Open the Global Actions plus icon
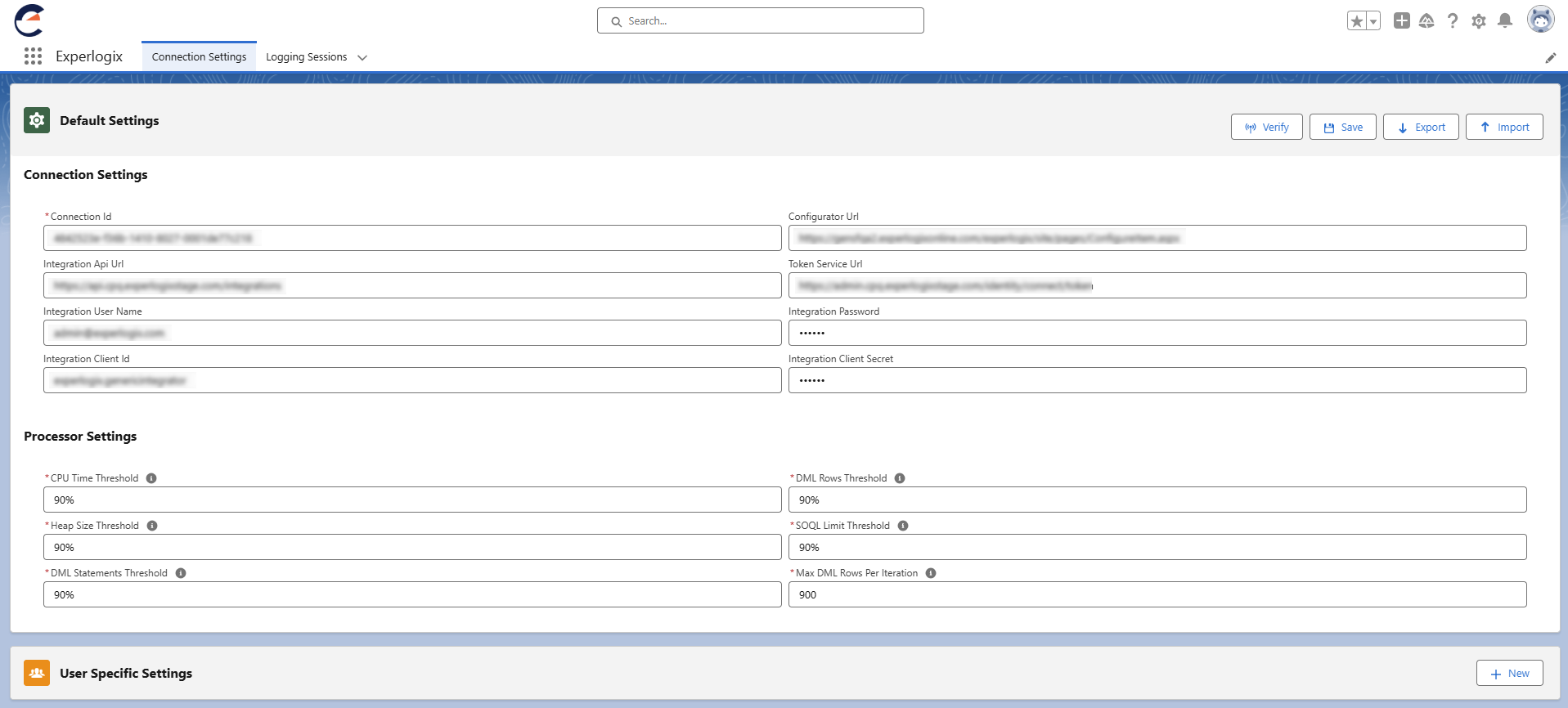 1402,21
